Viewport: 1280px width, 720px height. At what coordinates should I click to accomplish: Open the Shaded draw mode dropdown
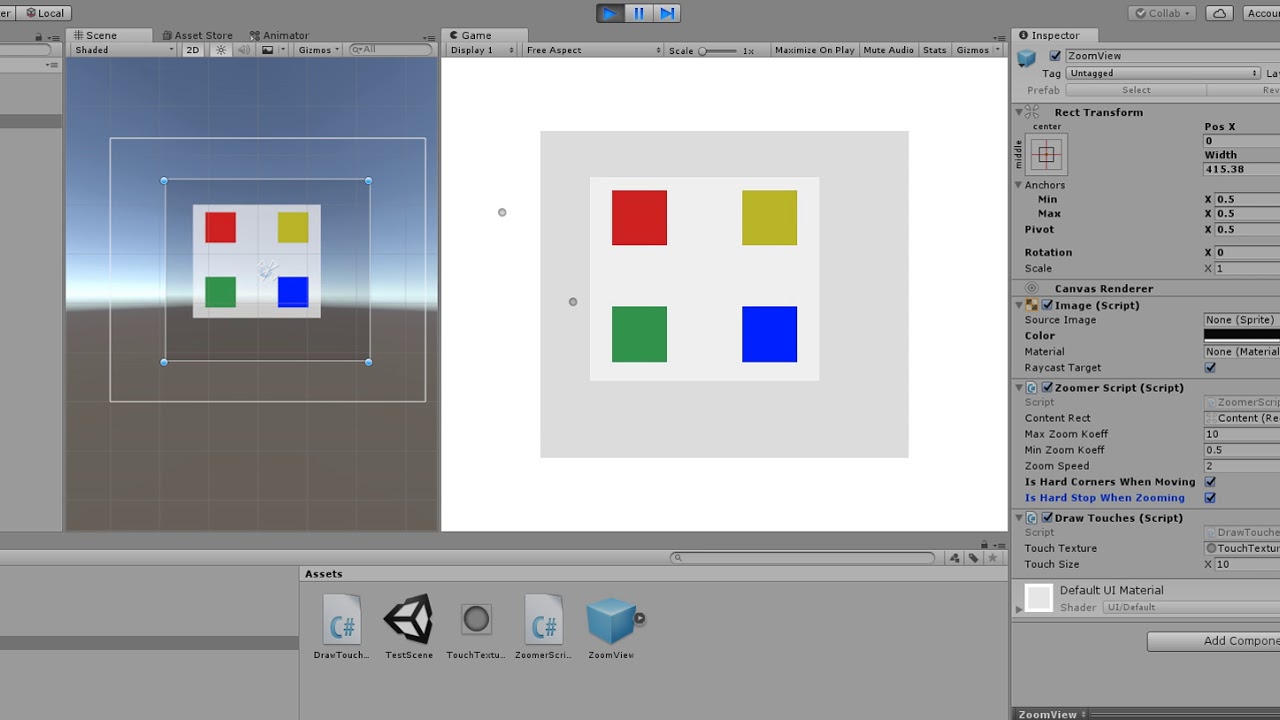pos(124,50)
